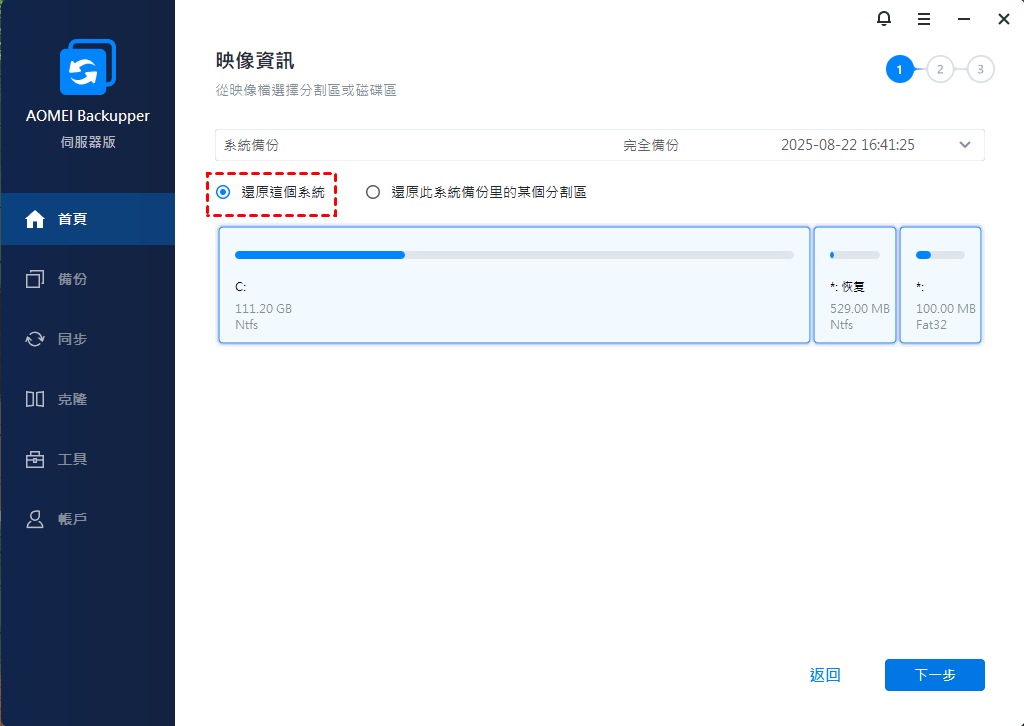The height and width of the screenshot is (726, 1024).
Task: Expand the backup version dropdown arrow
Action: point(965,145)
